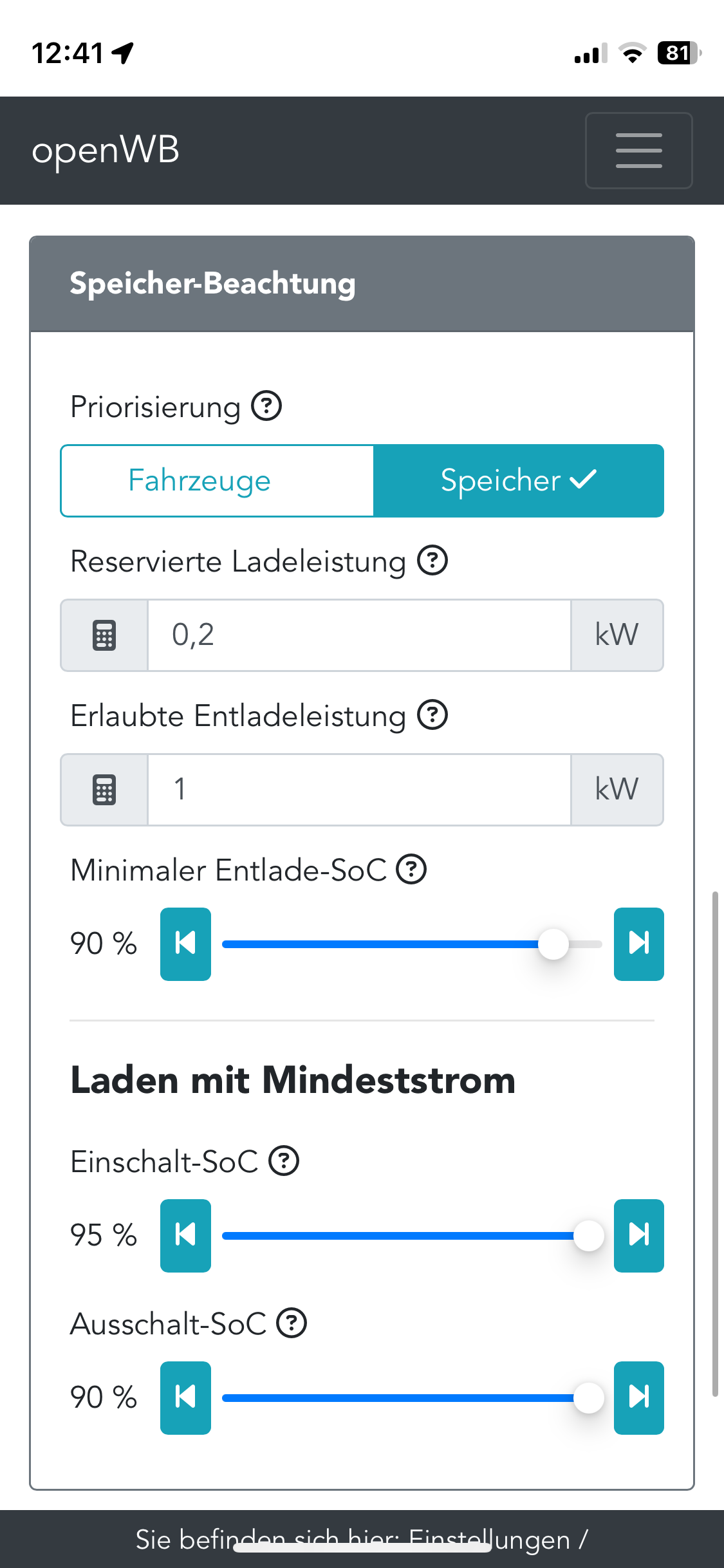Click calculator icon for Reservierte Ladeleistung
724x1568 pixels.
click(x=104, y=635)
